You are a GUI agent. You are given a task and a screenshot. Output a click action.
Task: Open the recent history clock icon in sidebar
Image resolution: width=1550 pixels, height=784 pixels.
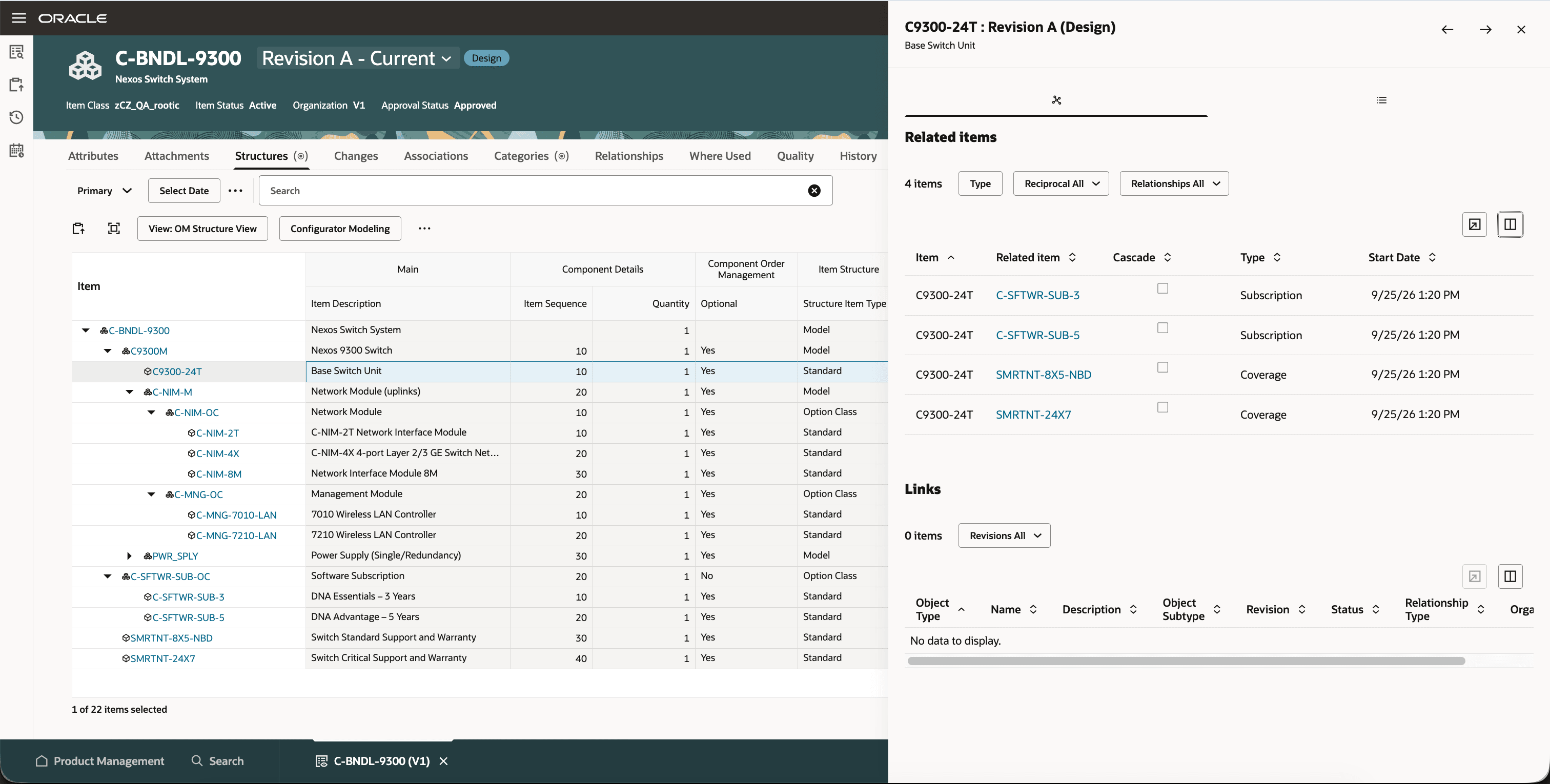coord(17,117)
